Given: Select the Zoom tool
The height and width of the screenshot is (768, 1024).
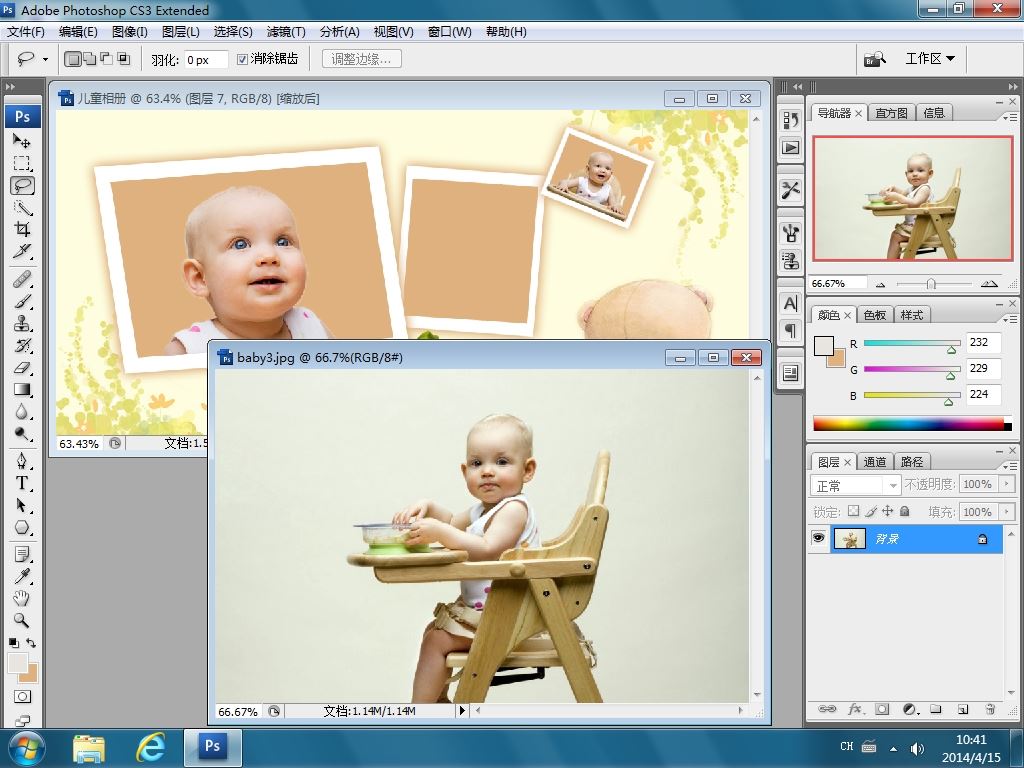Looking at the screenshot, I should 22,620.
